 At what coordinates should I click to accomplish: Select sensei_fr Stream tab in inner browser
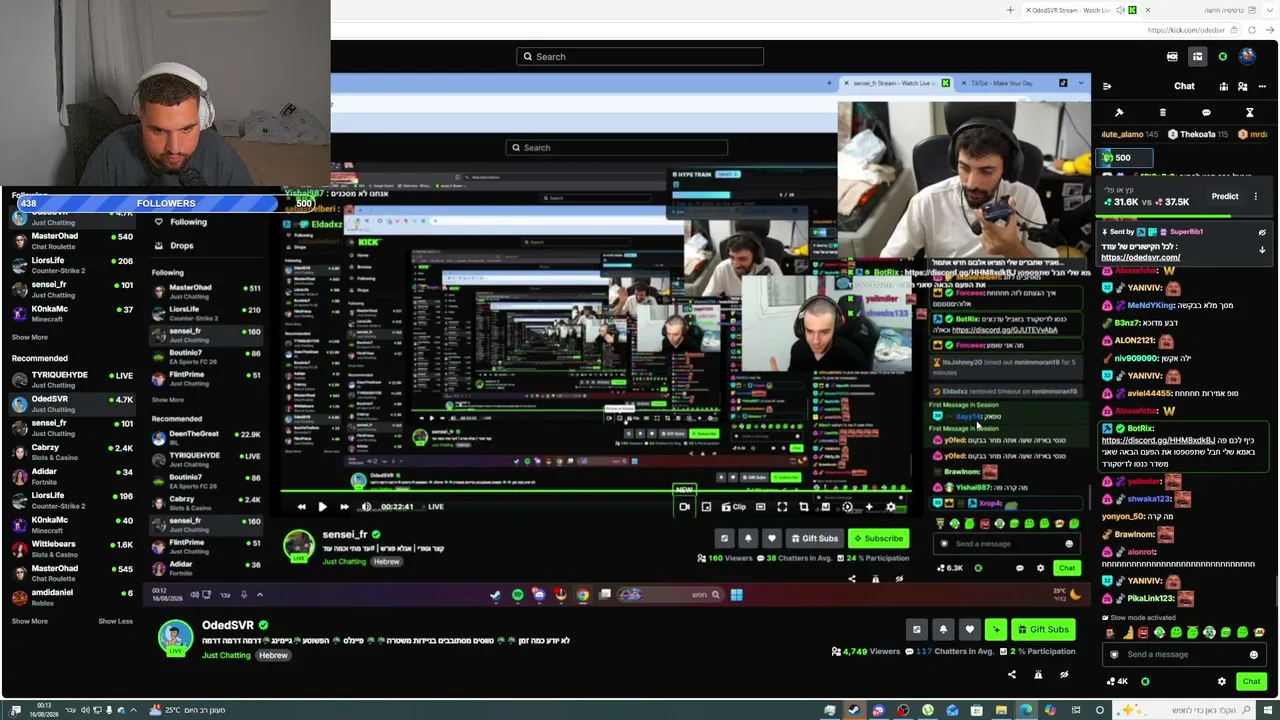897,83
